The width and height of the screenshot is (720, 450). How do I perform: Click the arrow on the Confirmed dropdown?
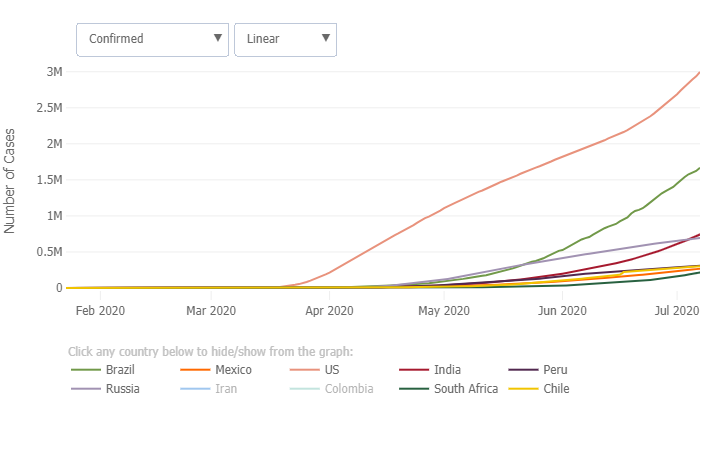point(218,39)
